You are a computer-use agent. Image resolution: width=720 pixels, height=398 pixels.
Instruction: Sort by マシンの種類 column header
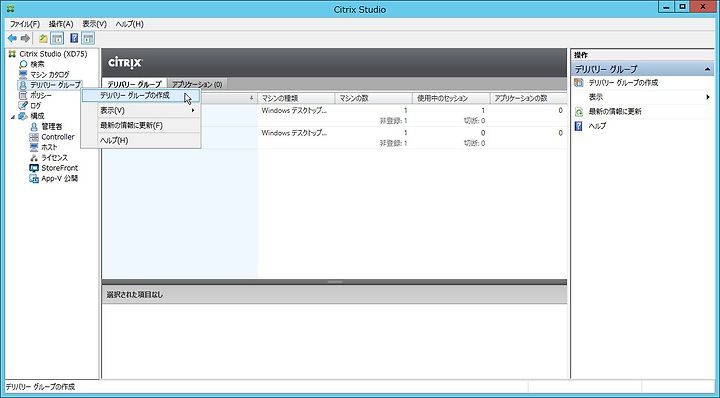(x=296, y=98)
